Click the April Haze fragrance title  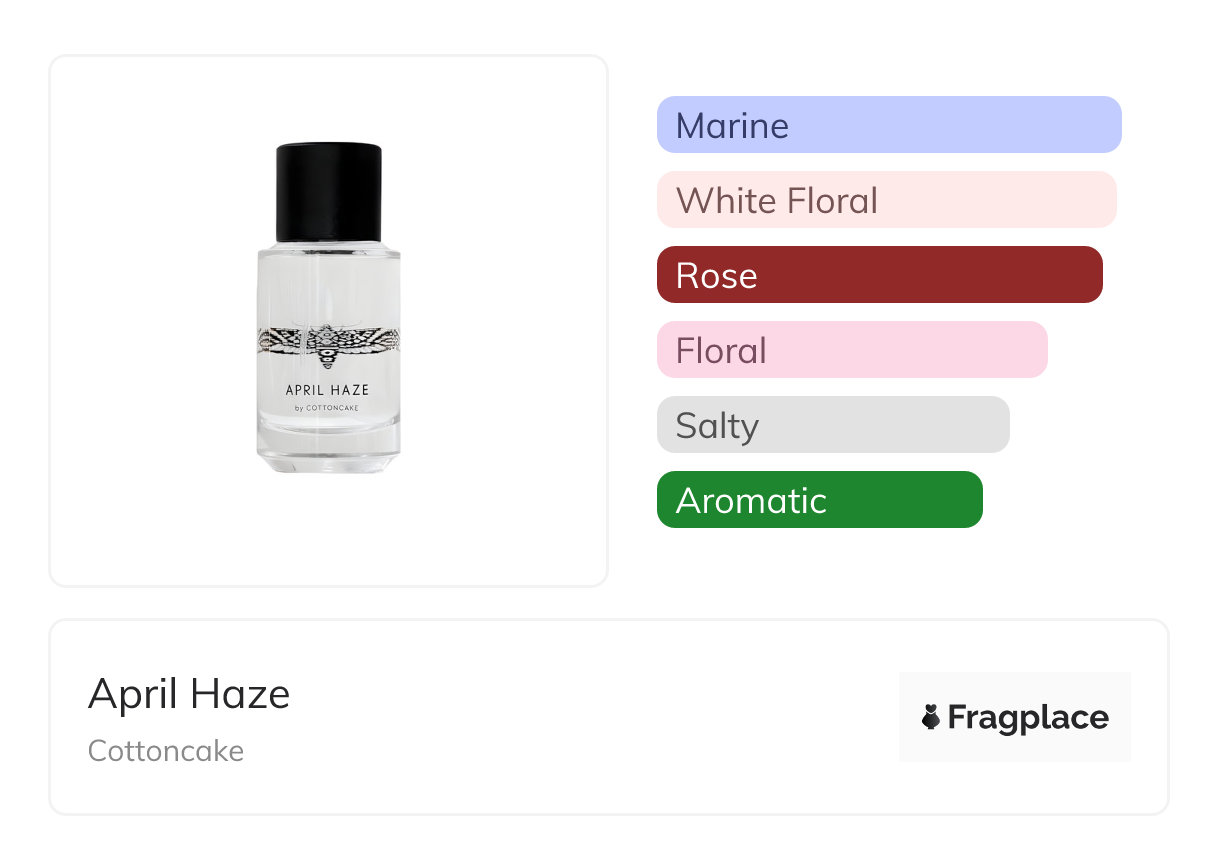point(189,694)
